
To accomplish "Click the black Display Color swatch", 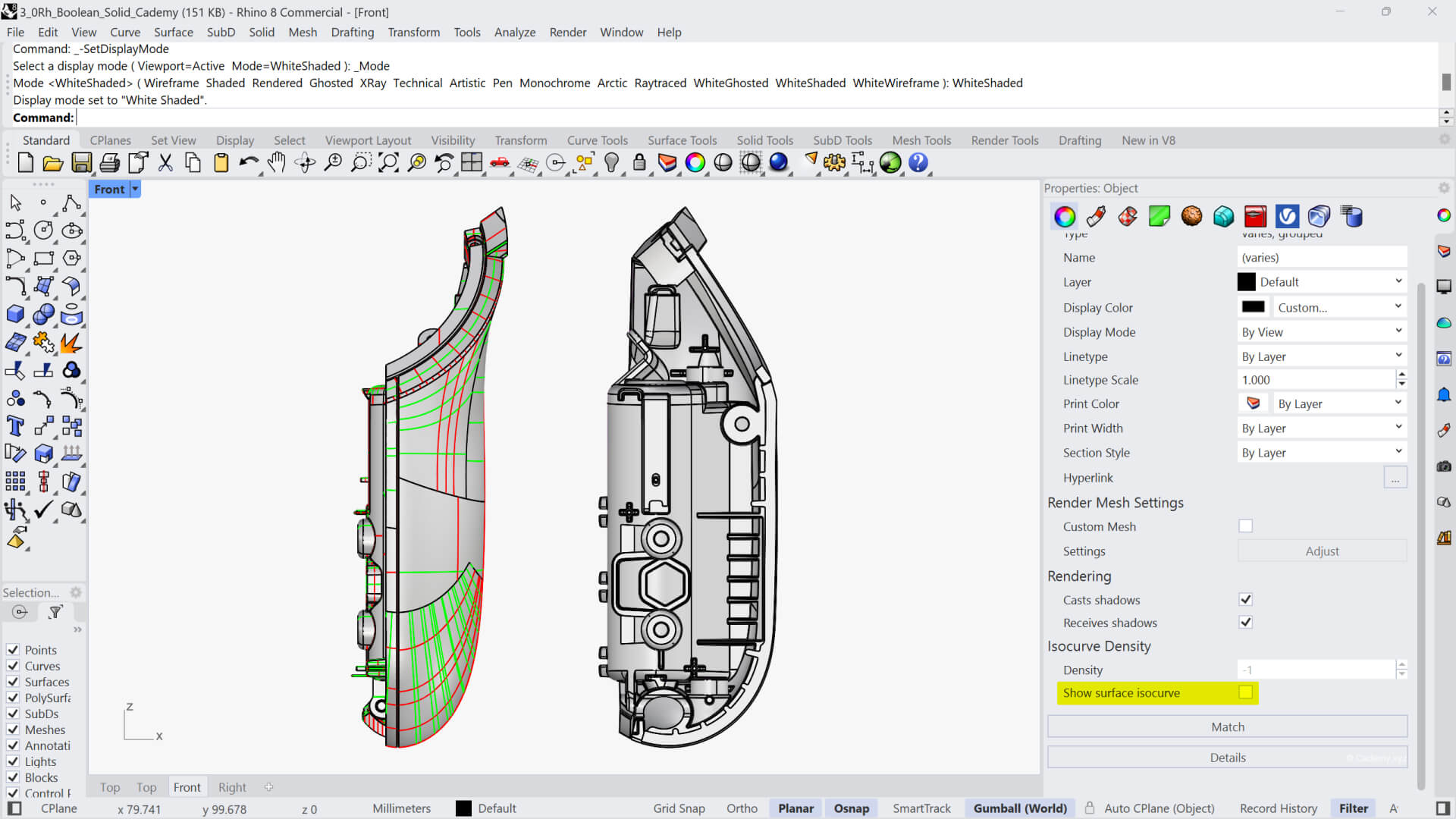I will (x=1253, y=306).
